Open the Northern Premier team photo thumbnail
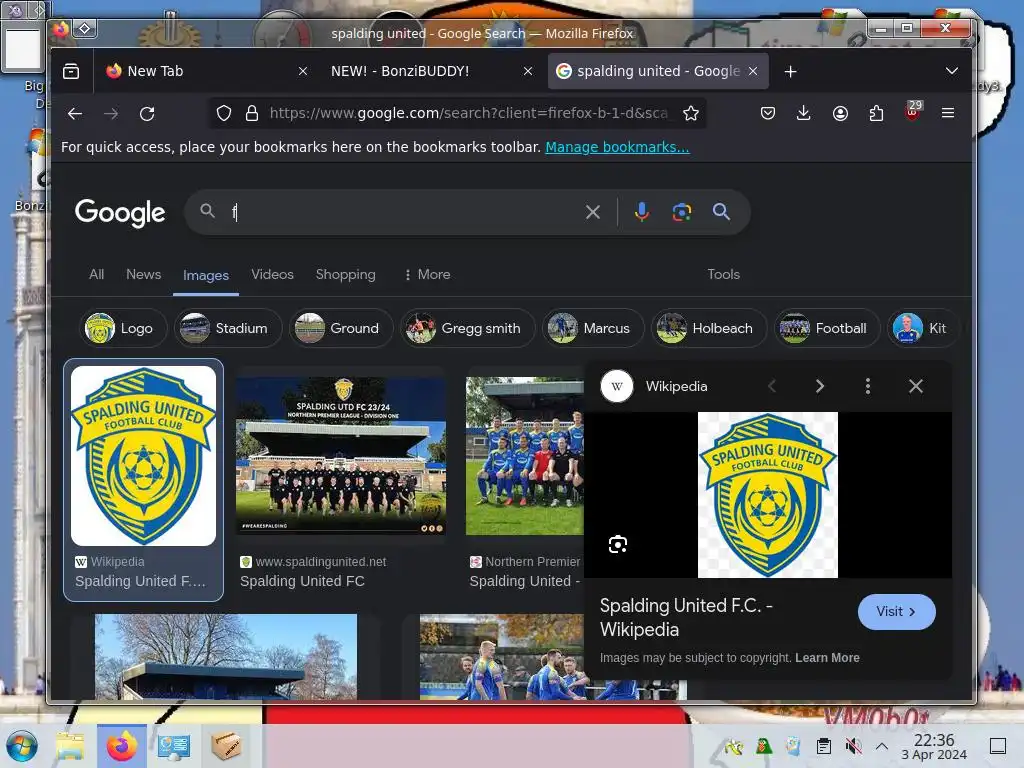 click(525, 456)
